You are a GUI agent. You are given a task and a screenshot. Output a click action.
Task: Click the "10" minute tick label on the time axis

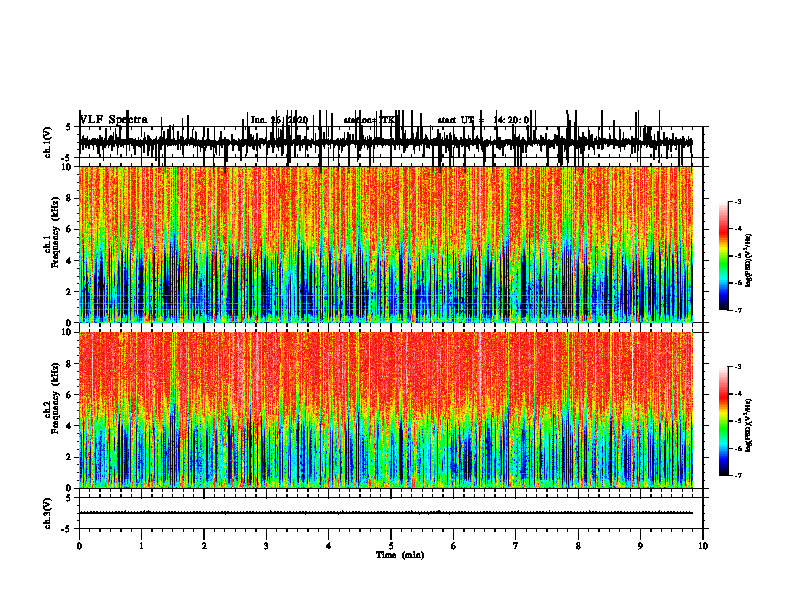pyautogui.click(x=703, y=546)
